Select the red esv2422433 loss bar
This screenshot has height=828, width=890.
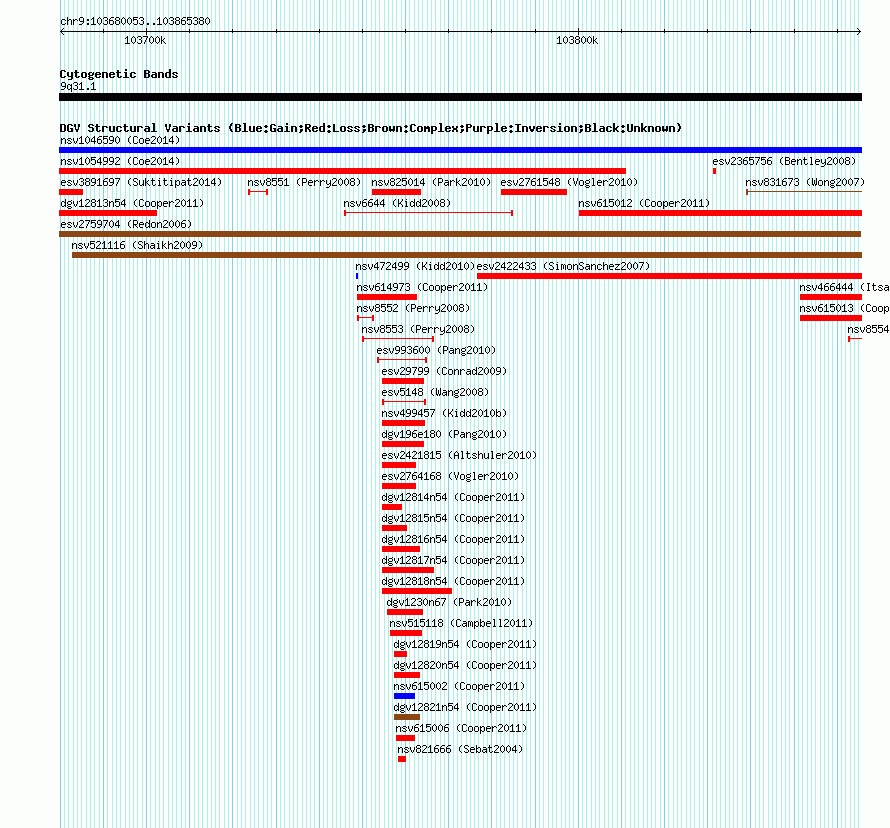point(669,276)
